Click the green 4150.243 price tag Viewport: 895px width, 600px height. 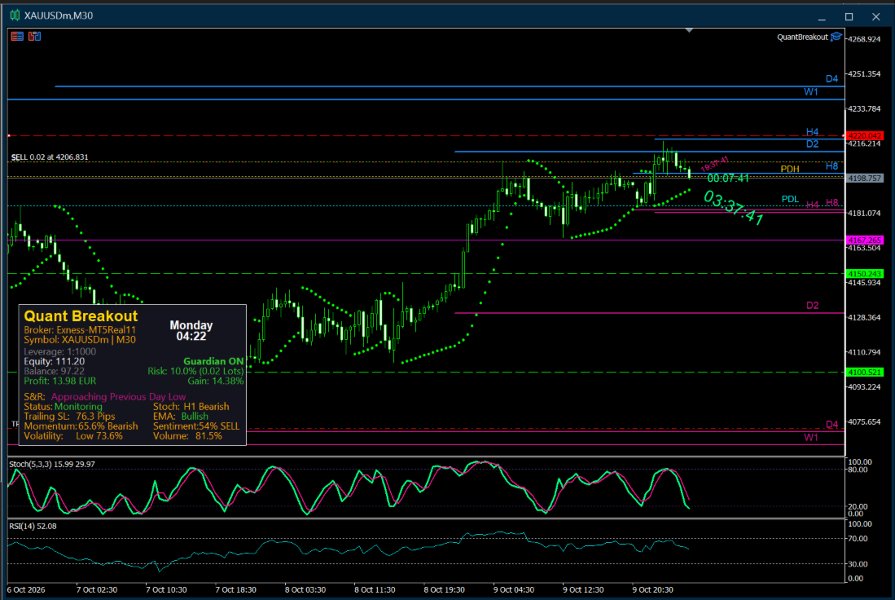(865, 274)
